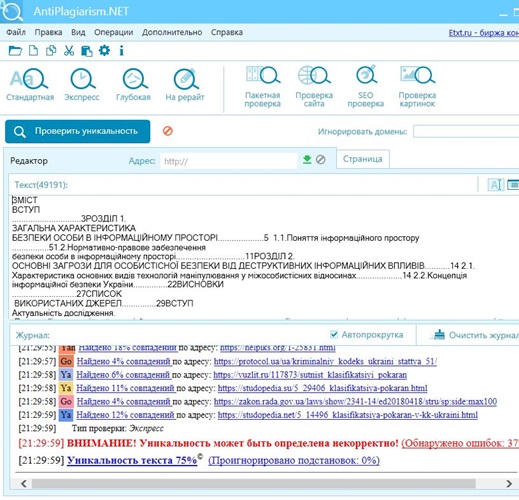The height and width of the screenshot is (500, 519).
Task: Click the ВСТУП line in editor
Action: coord(26,210)
